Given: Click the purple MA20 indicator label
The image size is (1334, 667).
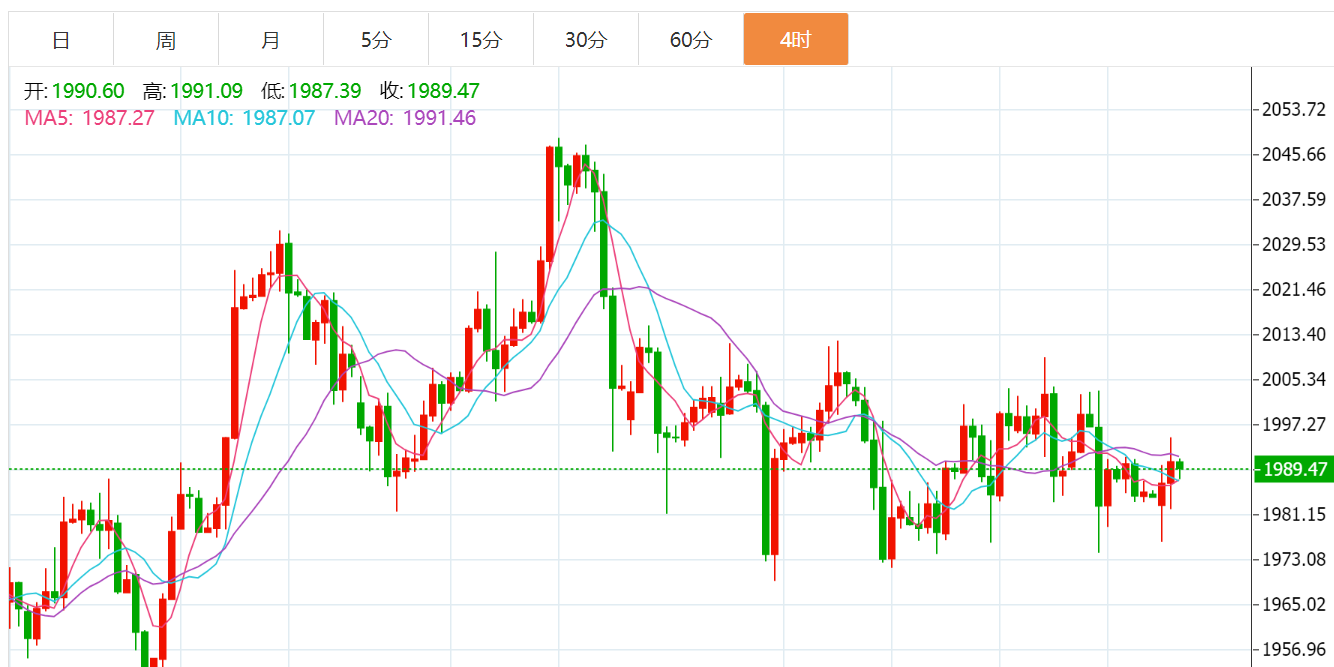Looking at the screenshot, I should (x=405, y=118).
